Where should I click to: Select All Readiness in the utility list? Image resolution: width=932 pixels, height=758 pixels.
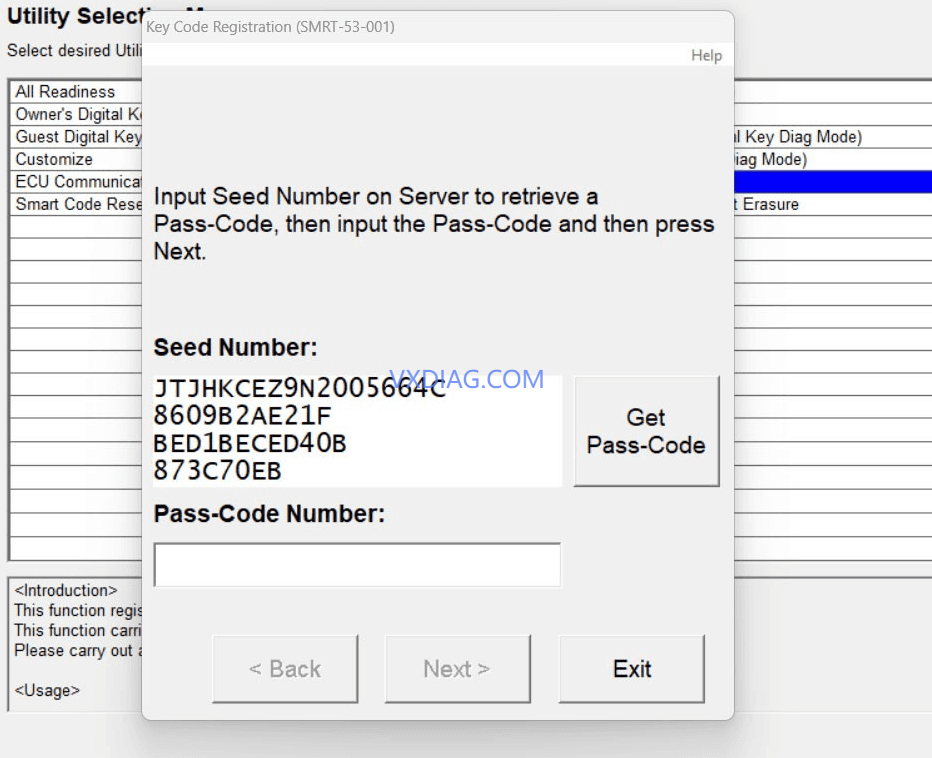click(x=76, y=92)
